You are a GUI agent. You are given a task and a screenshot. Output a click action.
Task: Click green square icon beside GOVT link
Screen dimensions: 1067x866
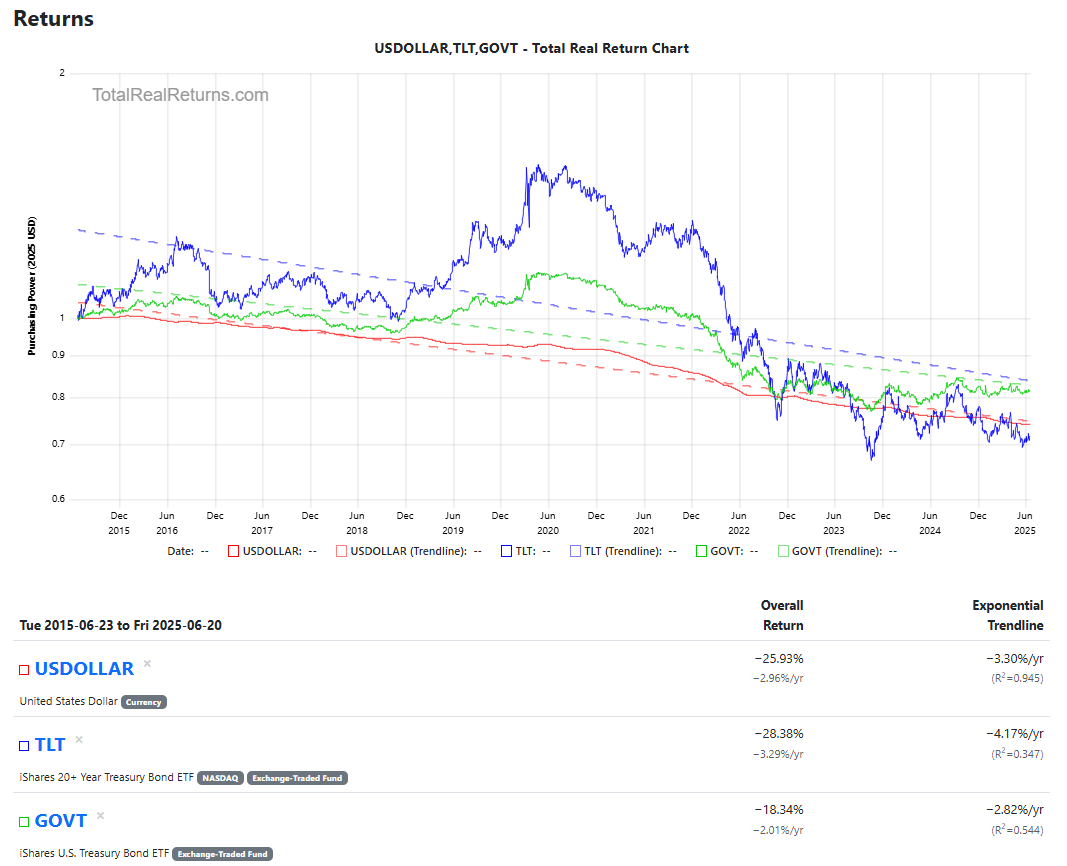pyautogui.click(x=24, y=822)
